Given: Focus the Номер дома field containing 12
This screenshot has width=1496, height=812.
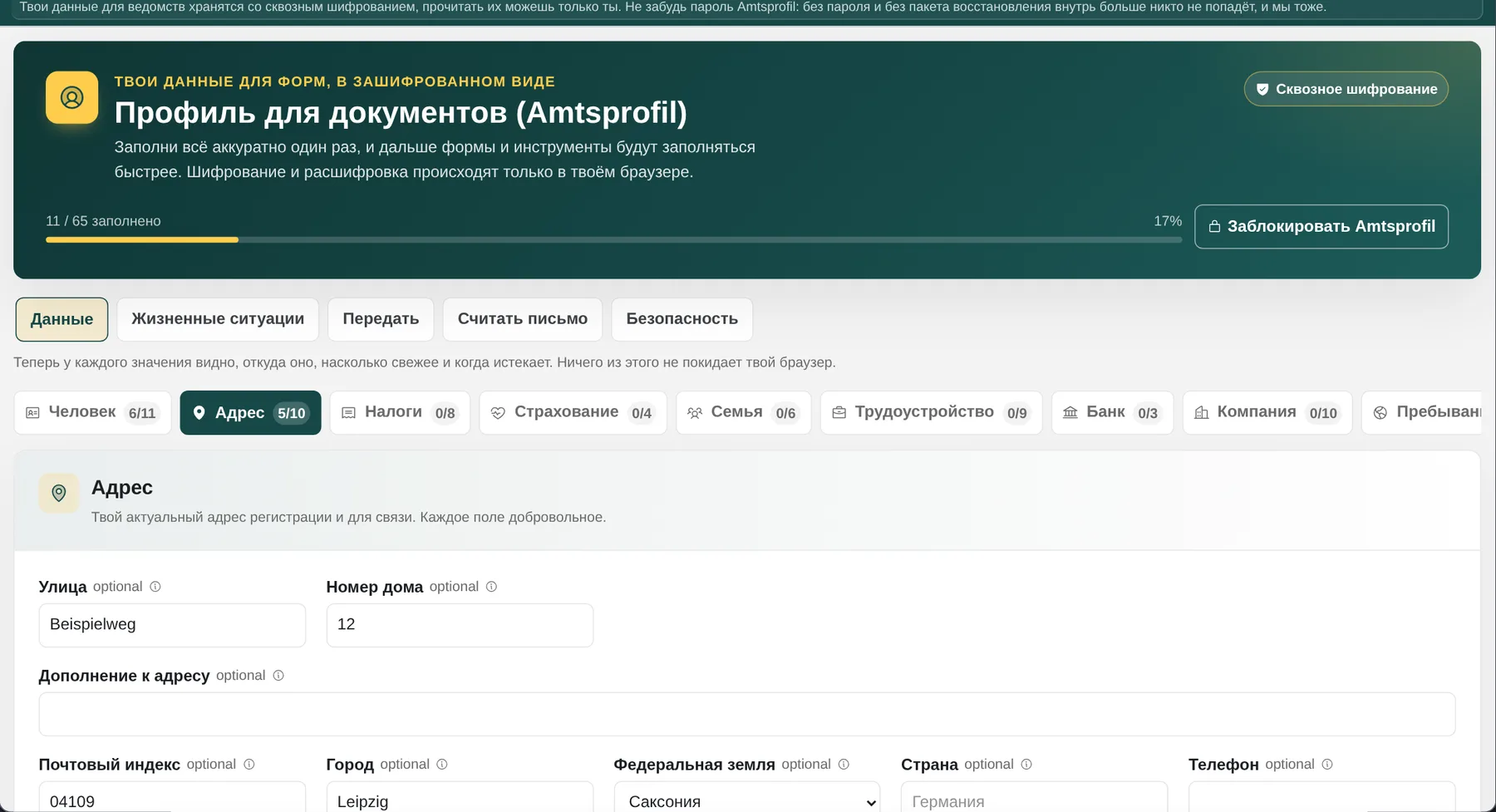Looking at the screenshot, I should pos(460,625).
